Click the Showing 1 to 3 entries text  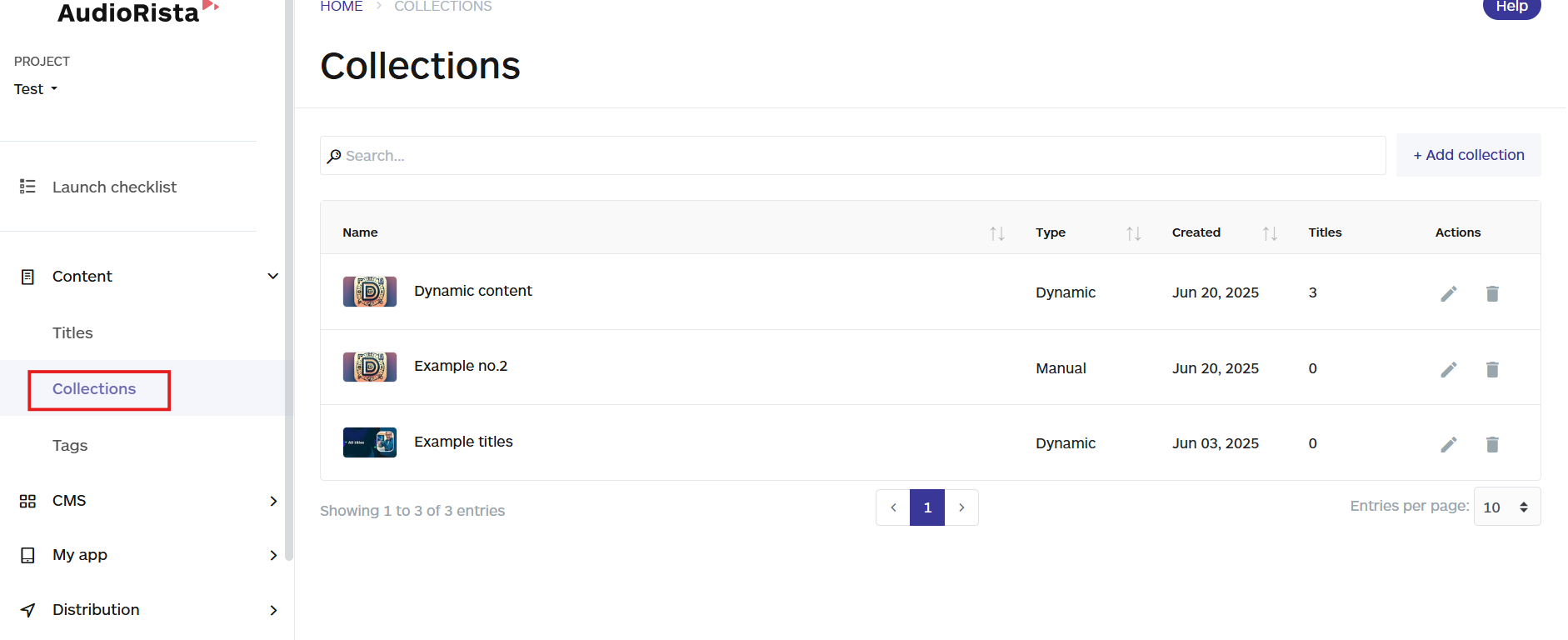tap(412, 511)
